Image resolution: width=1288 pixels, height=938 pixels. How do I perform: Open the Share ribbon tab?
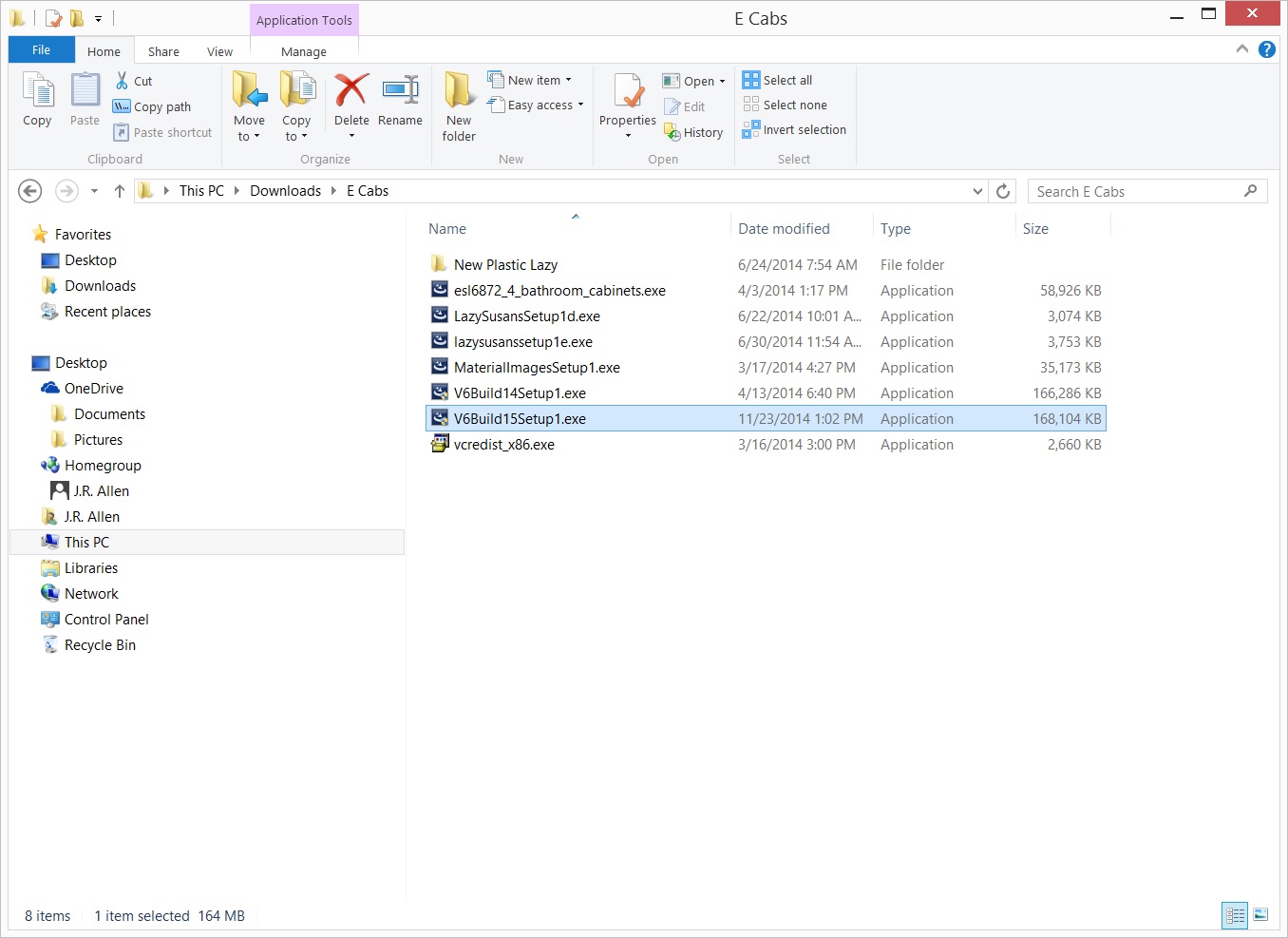163,51
